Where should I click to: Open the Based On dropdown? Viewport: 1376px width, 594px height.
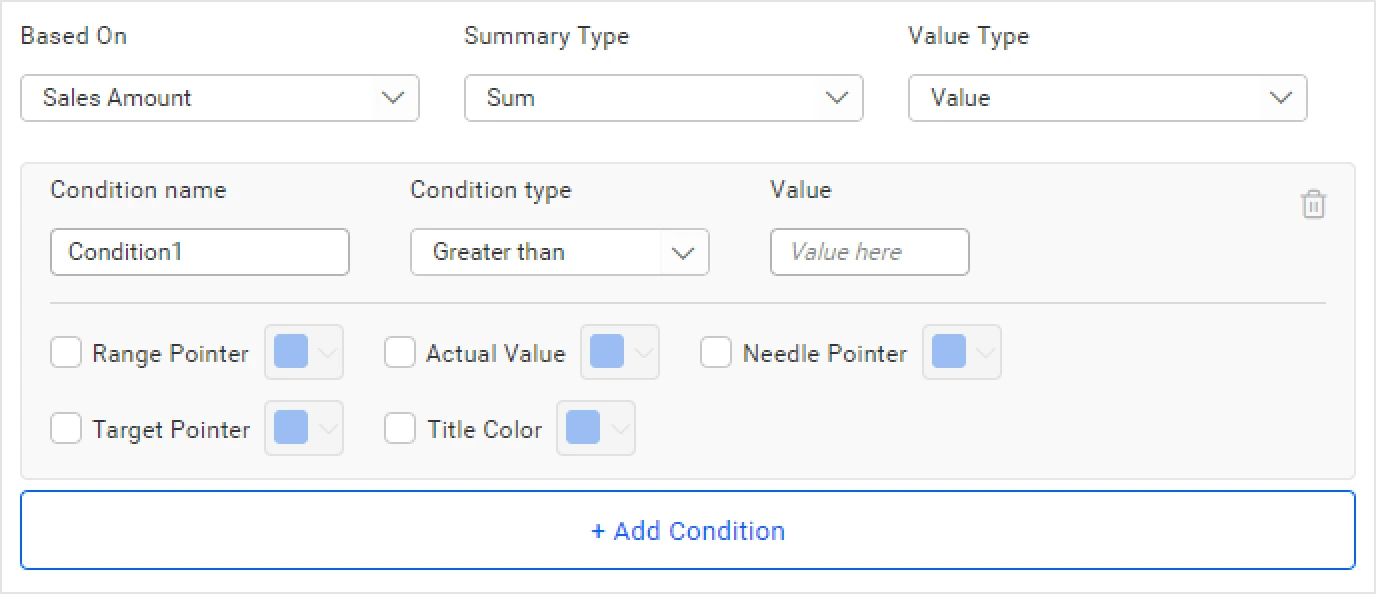tap(219, 98)
